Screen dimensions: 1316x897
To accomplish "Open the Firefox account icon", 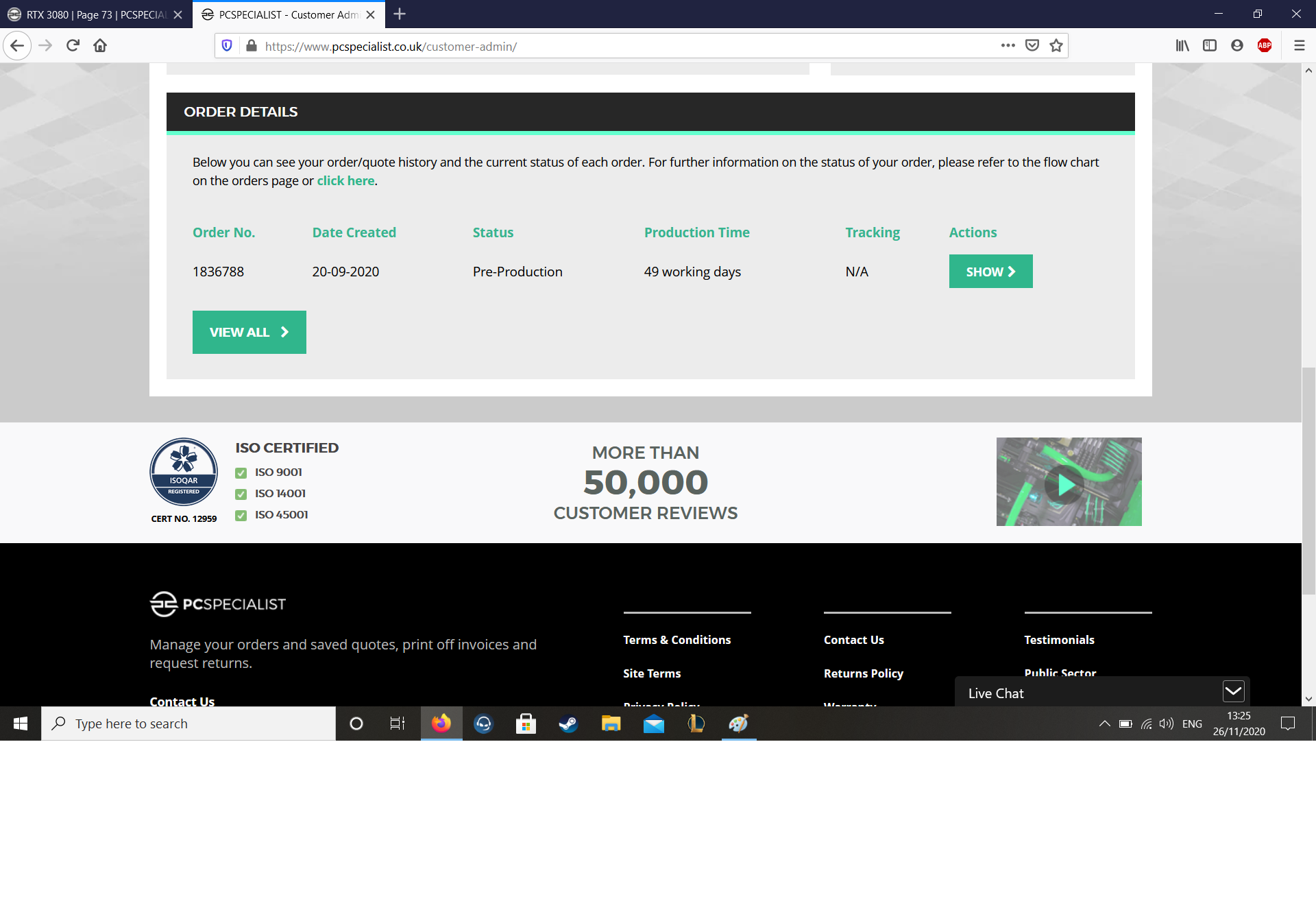I will point(1237,45).
